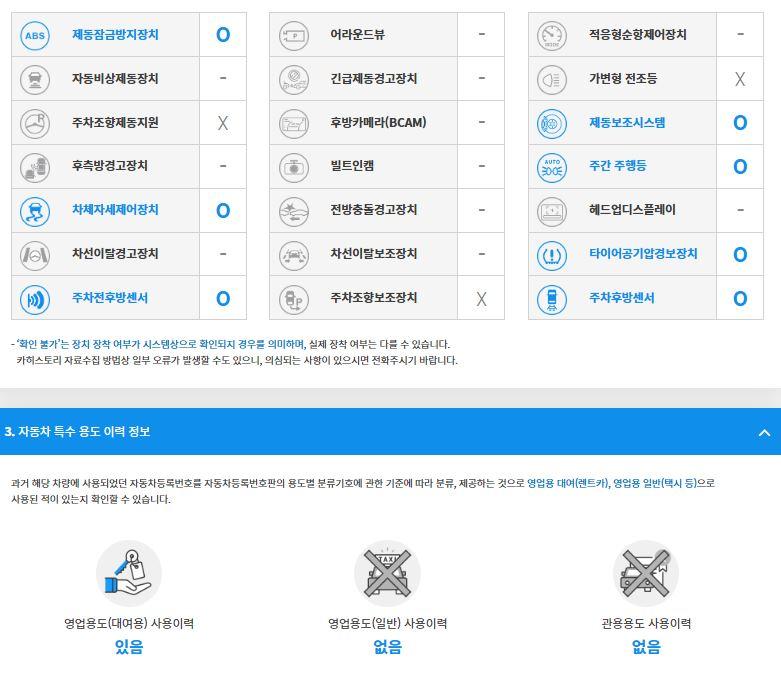Click the O status for 주간 주행등
Screen dimensions: 781x675
point(740,167)
